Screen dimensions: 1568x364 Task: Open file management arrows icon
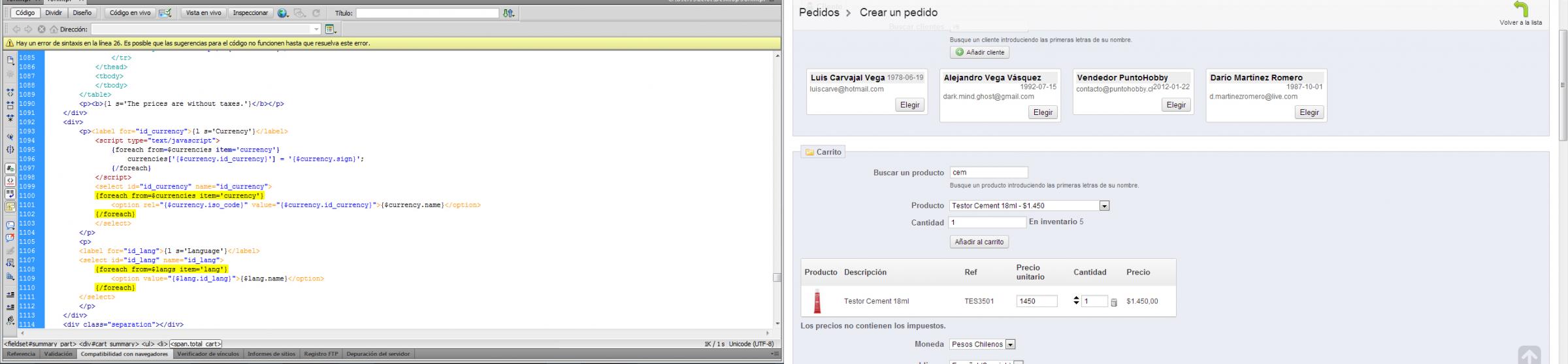coord(509,13)
